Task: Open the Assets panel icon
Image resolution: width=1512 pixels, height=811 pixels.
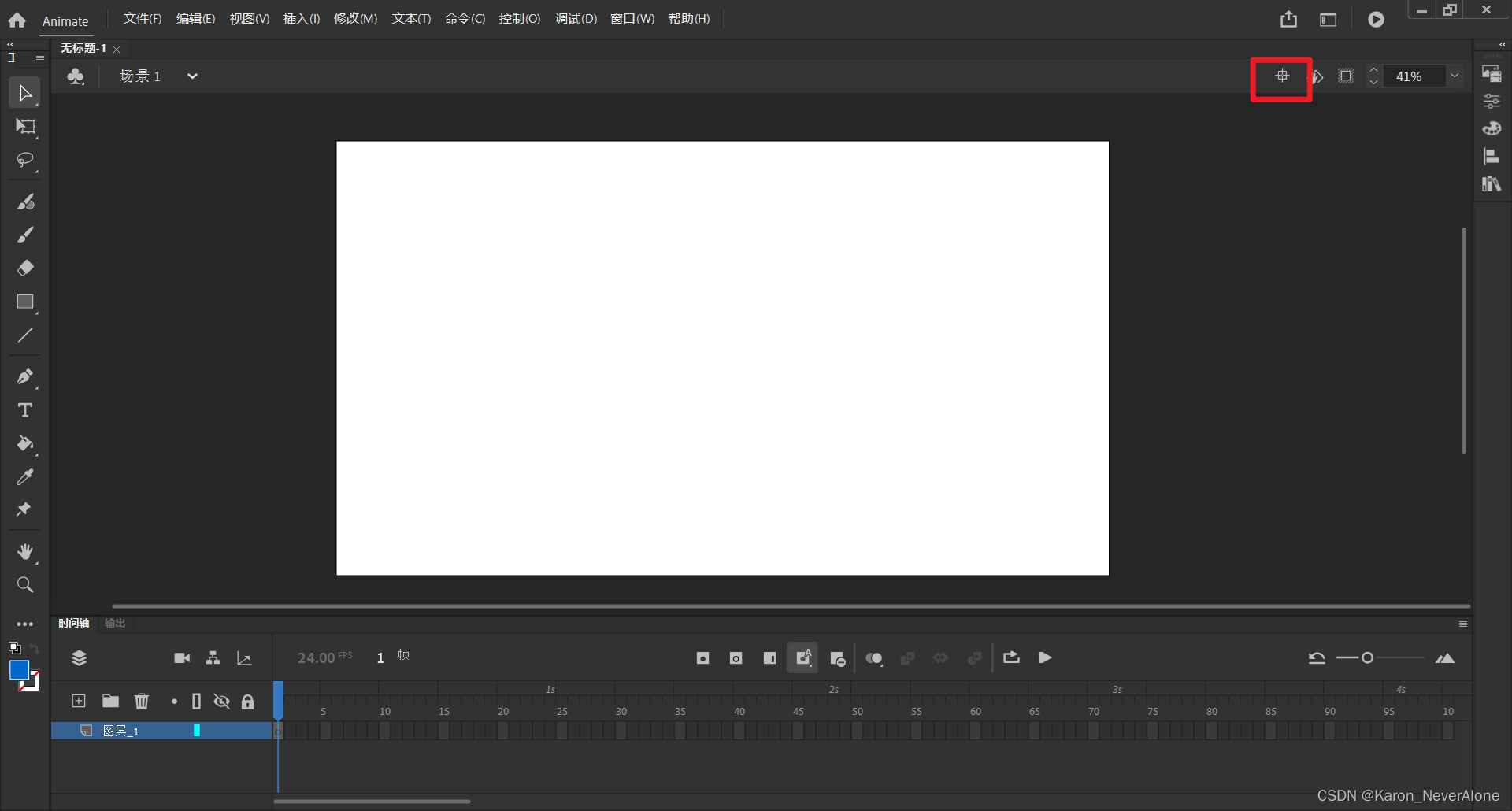Action: [x=1492, y=75]
